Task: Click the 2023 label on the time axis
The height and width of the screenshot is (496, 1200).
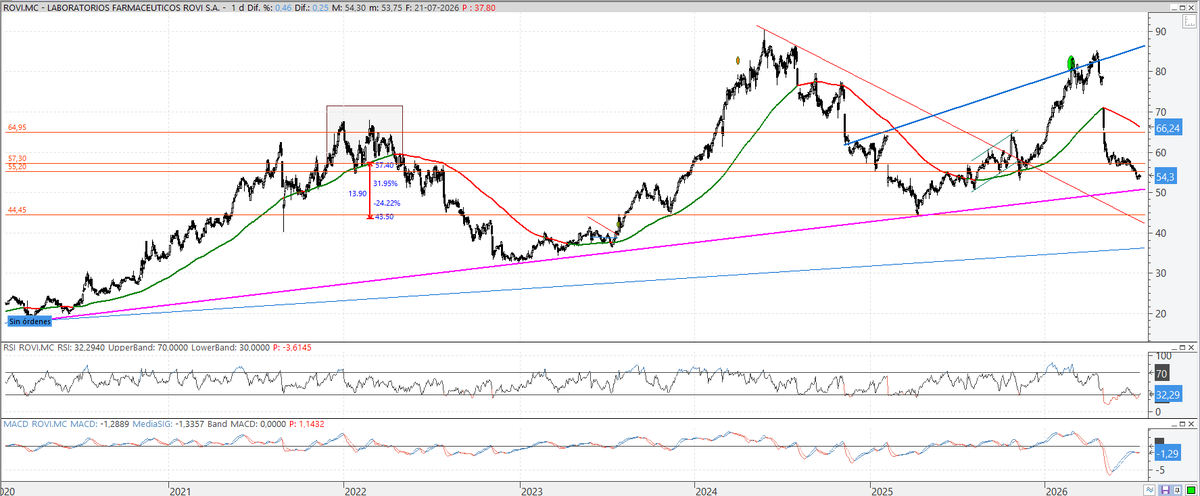Action: coord(530,491)
